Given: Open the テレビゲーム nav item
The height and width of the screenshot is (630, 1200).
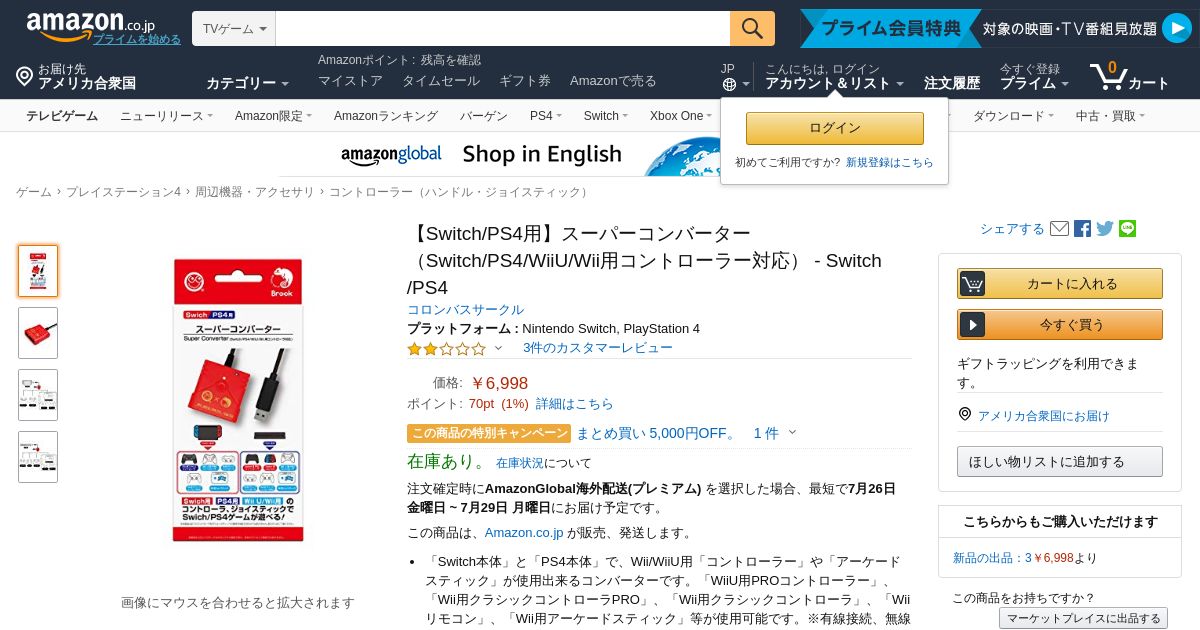Looking at the screenshot, I should [62, 116].
